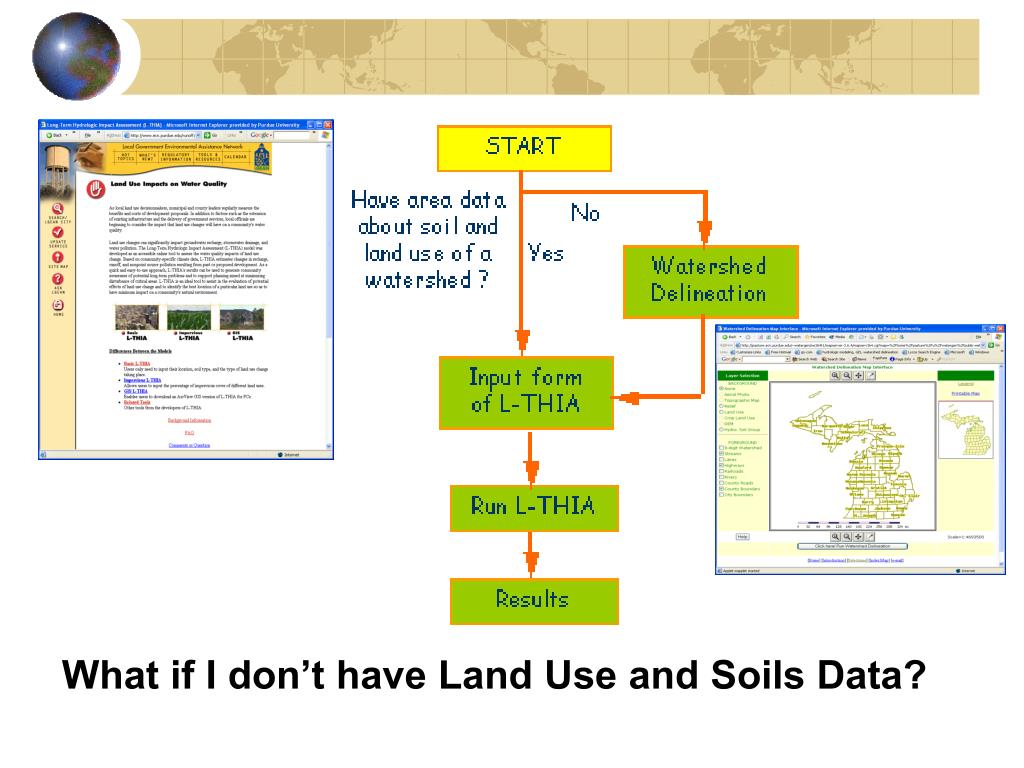The image size is (1024, 768).
Task: Click the zoom-in icon below the Michigan map
Action: (x=835, y=537)
